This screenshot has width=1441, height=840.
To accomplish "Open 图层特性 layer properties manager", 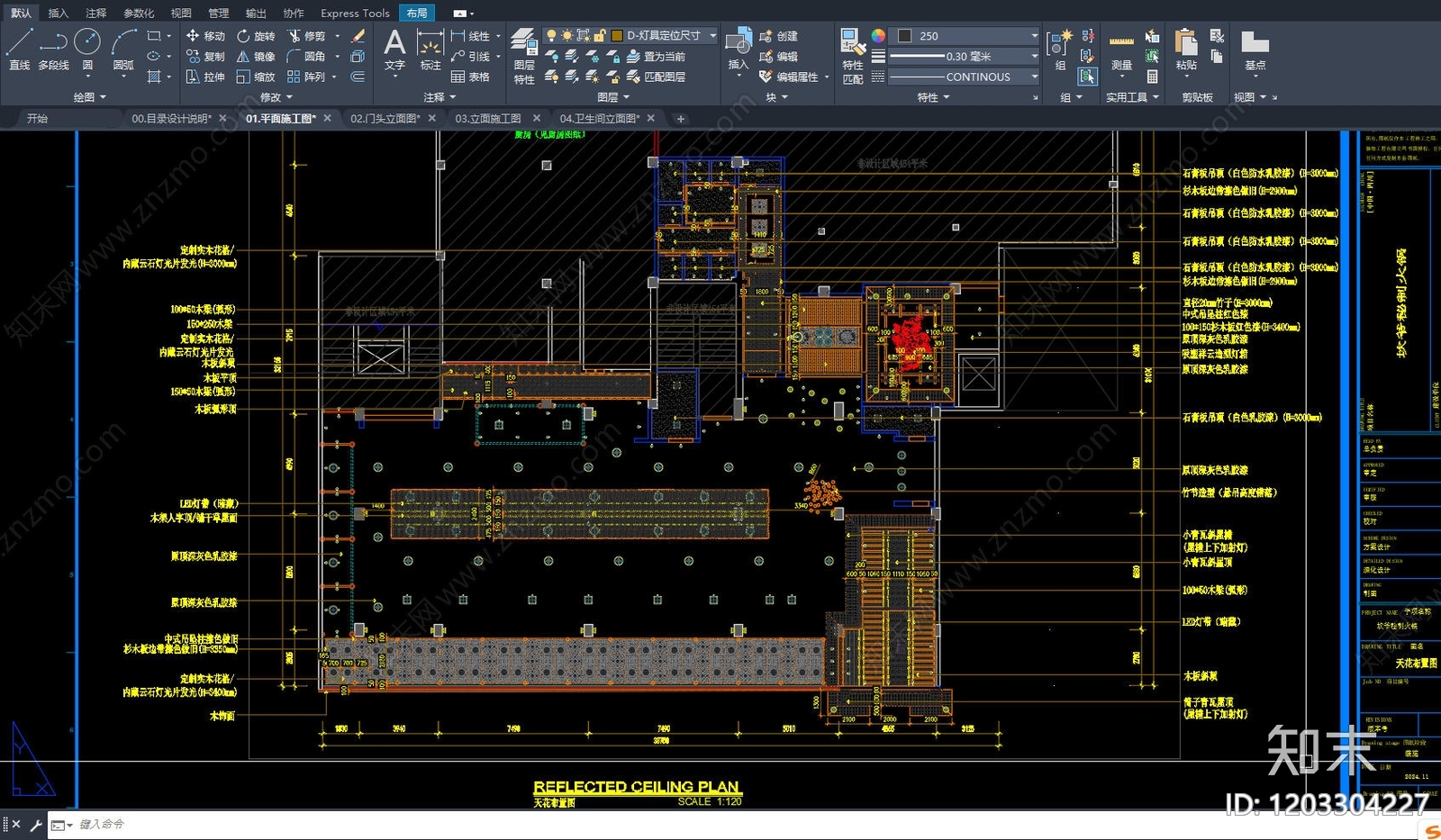I will click(x=524, y=56).
